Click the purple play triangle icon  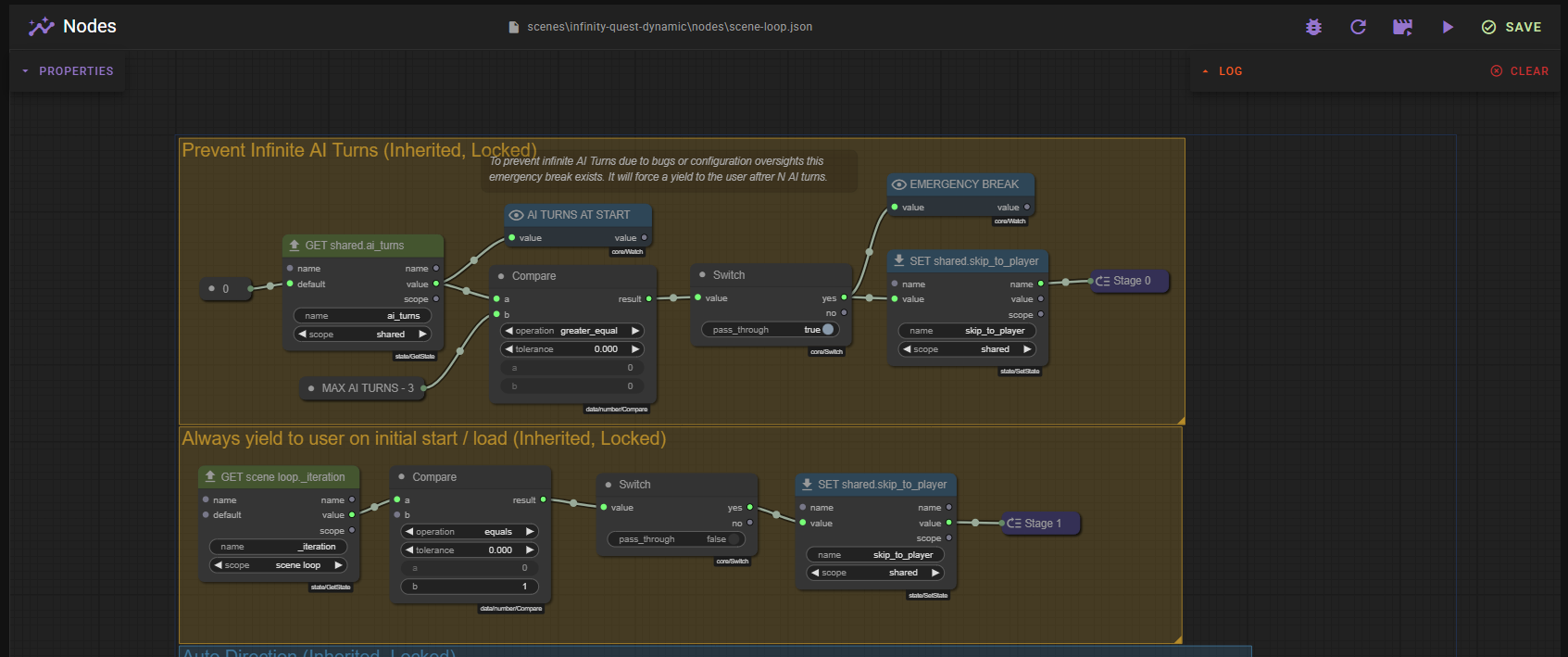click(1448, 27)
